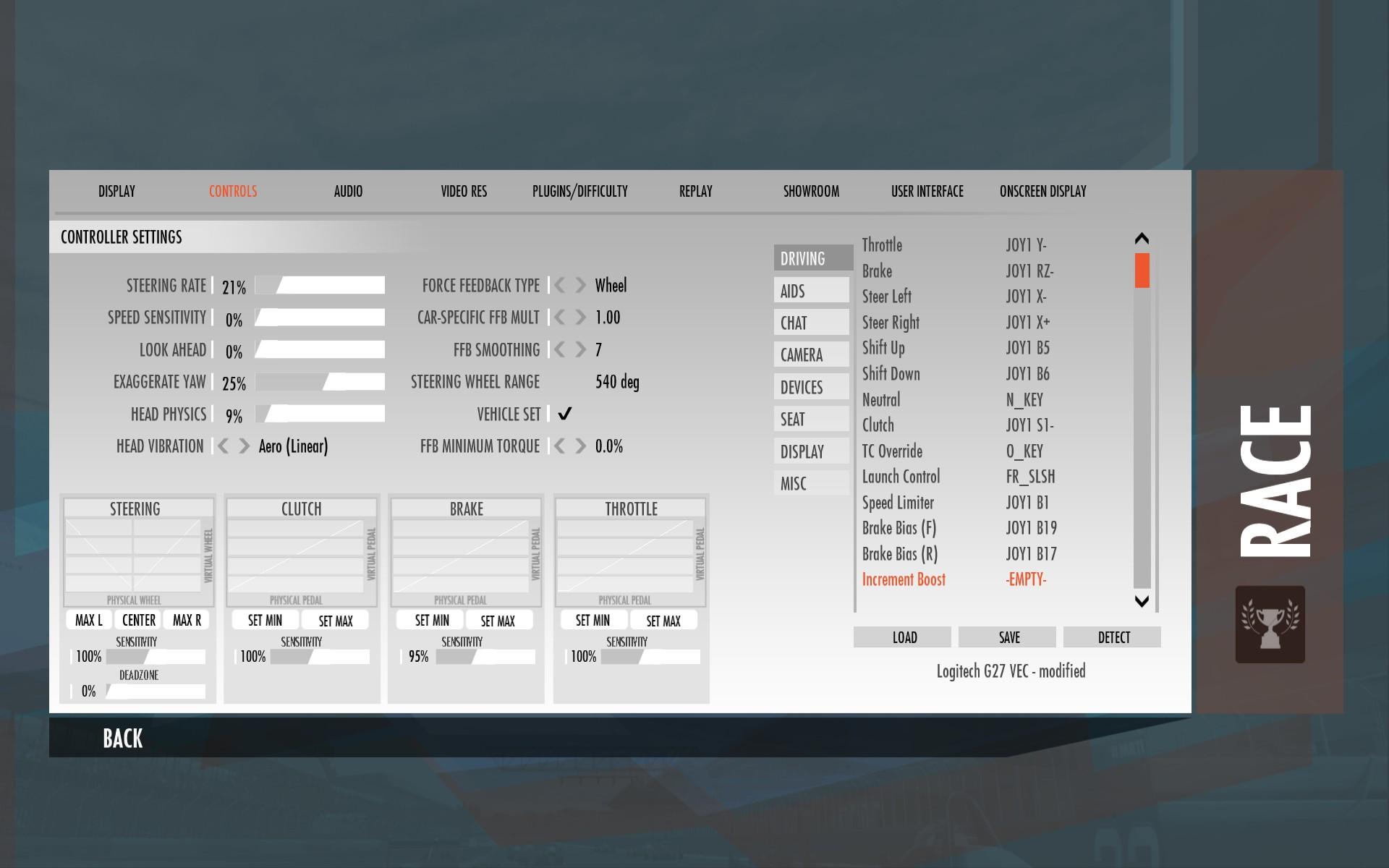Adjust the Steering sensitivity slider
The width and height of the screenshot is (1389, 868).
(156, 657)
